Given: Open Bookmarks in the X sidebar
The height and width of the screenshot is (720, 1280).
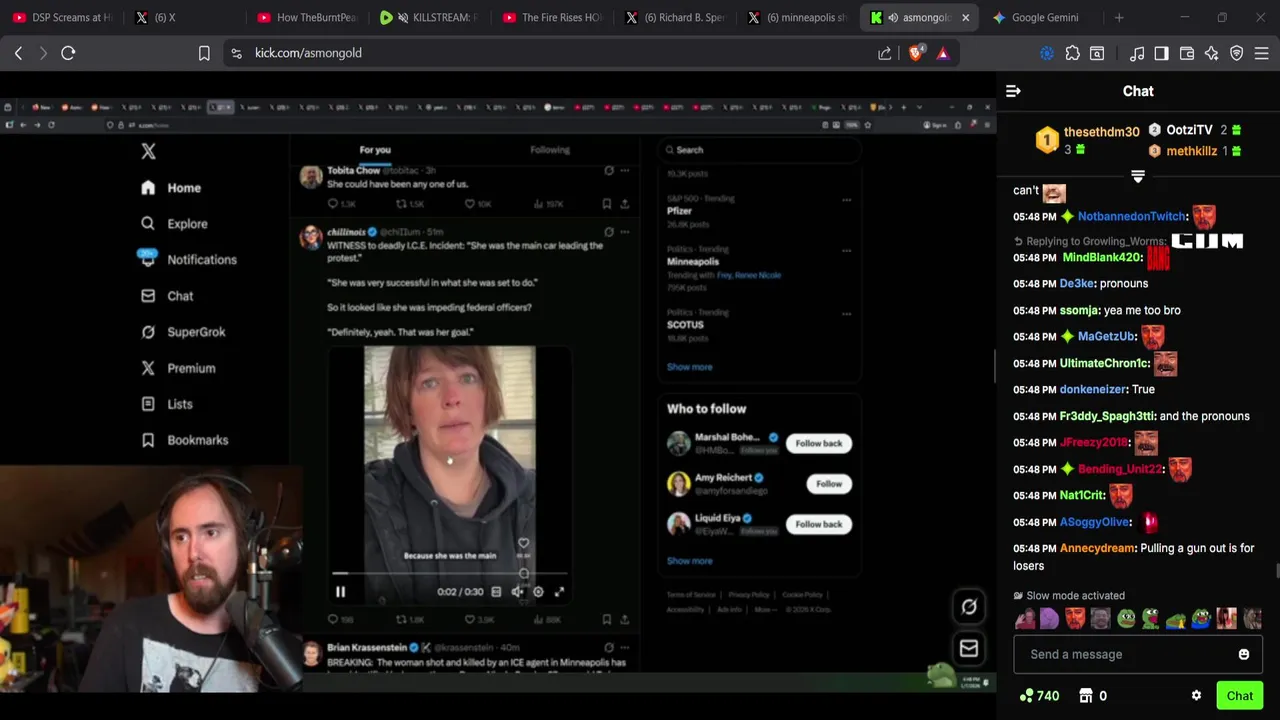Looking at the screenshot, I should click(x=184, y=439).
